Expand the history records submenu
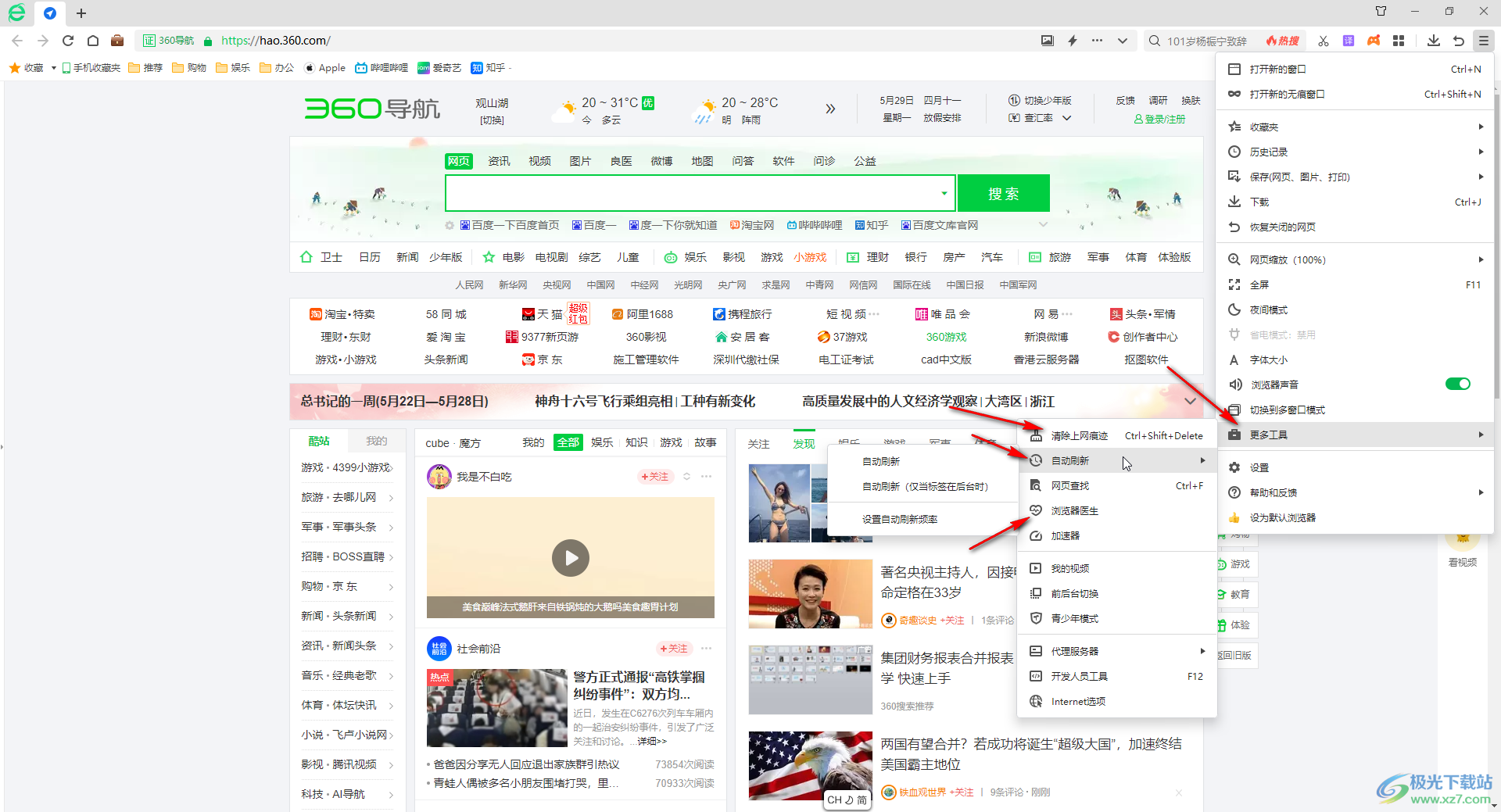This screenshot has width=1501, height=812. click(x=1481, y=152)
